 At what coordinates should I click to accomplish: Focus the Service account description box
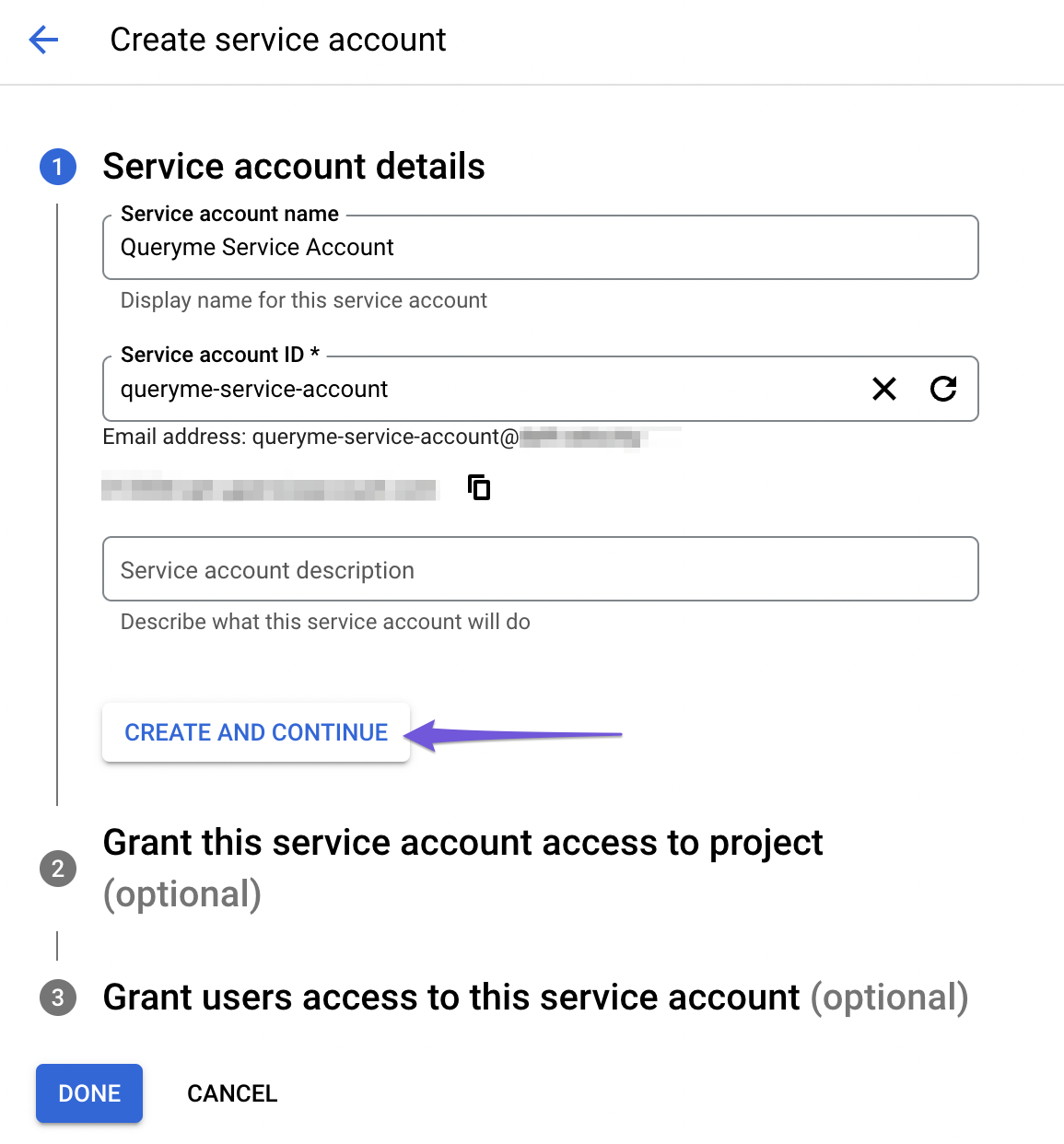point(539,570)
